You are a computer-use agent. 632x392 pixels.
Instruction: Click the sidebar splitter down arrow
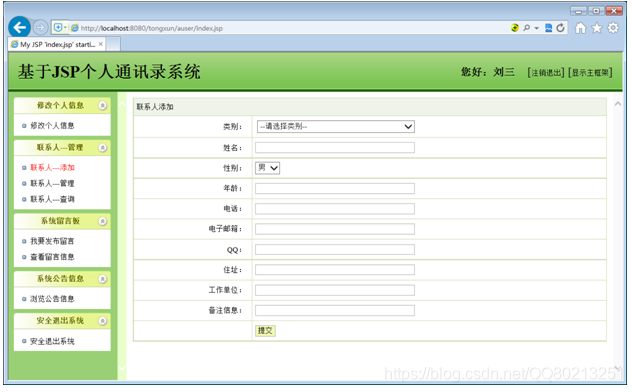(122, 368)
